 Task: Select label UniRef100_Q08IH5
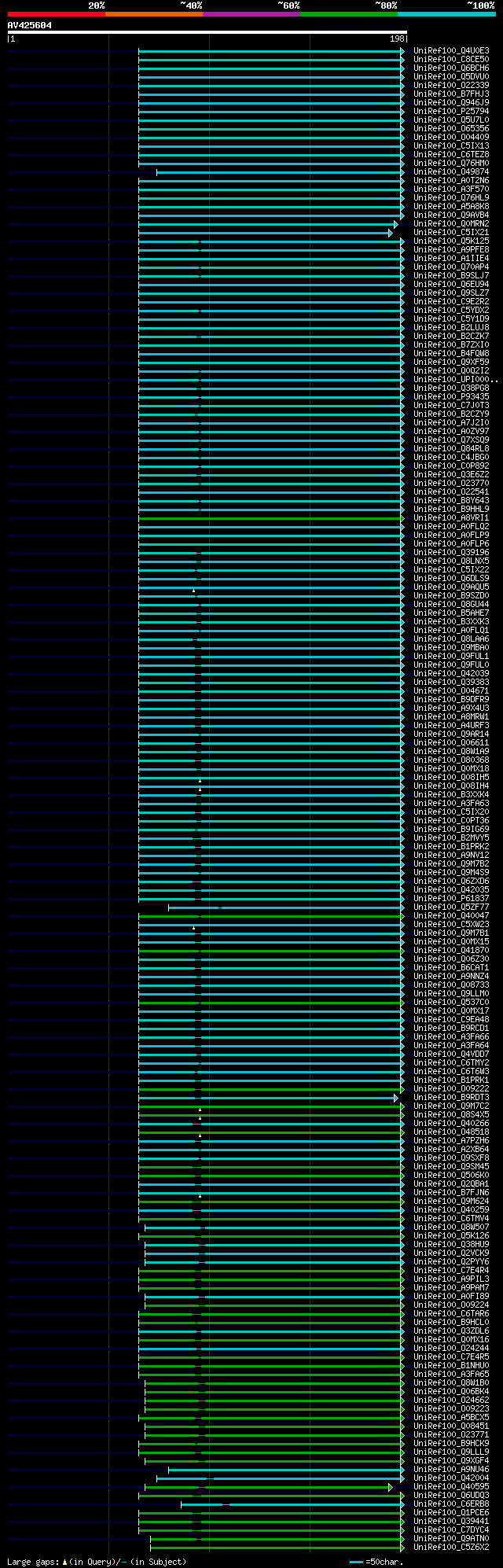coord(451,778)
